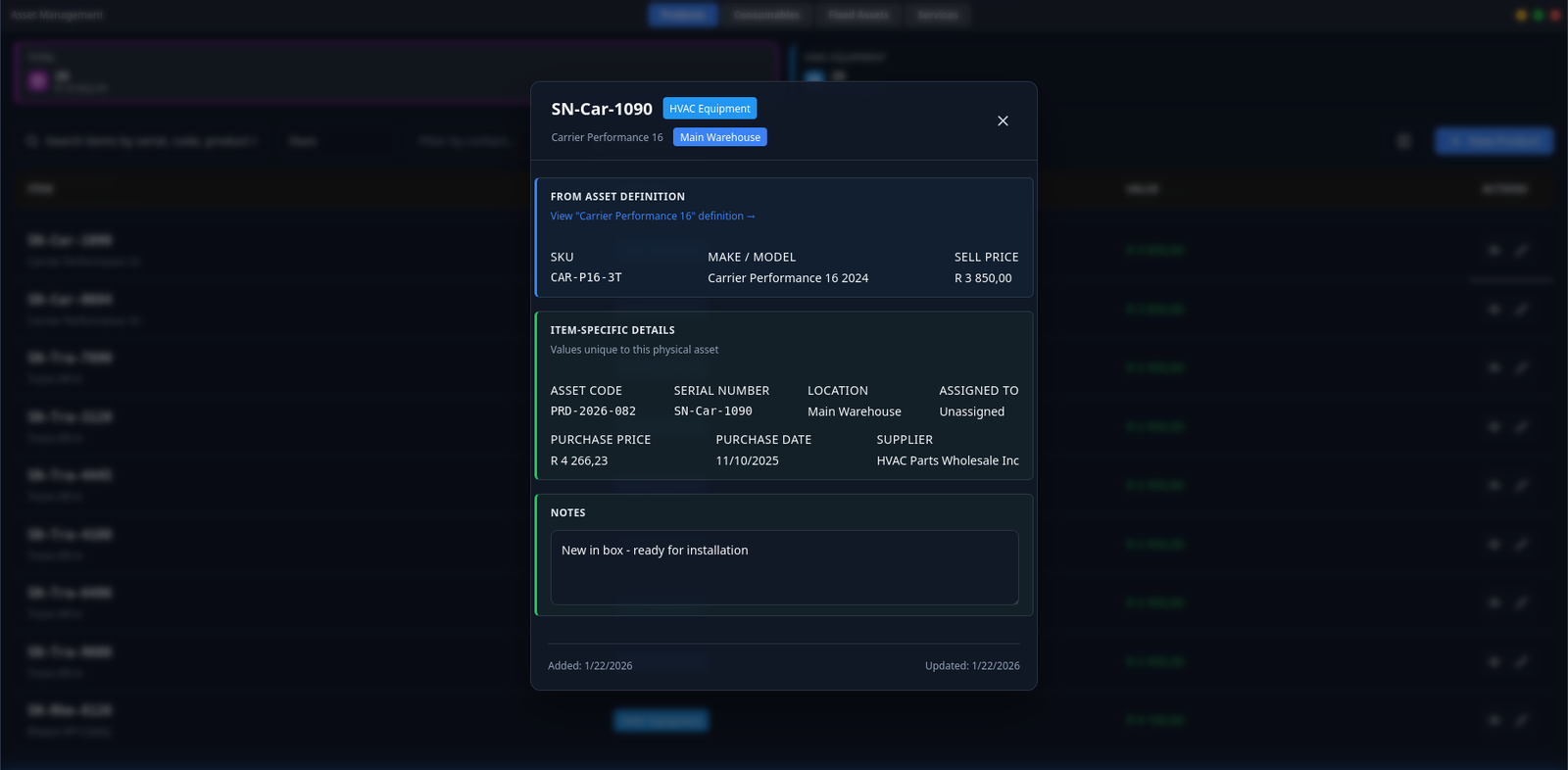Click the search items field

coord(147,141)
